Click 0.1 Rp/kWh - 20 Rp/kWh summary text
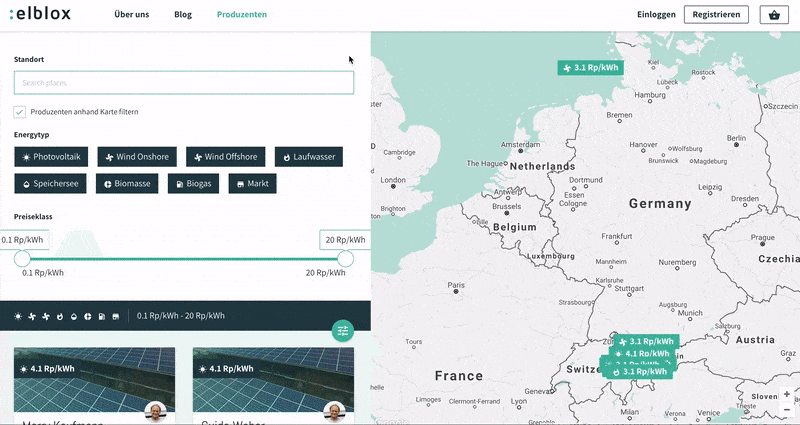Image resolution: width=800 pixels, height=425 pixels. 181,316
